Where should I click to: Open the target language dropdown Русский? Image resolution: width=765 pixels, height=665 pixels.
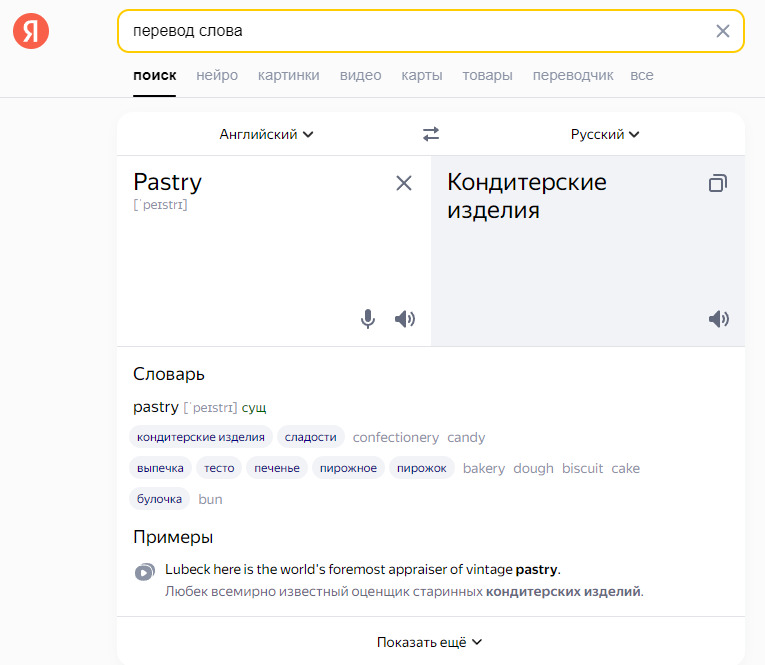605,134
